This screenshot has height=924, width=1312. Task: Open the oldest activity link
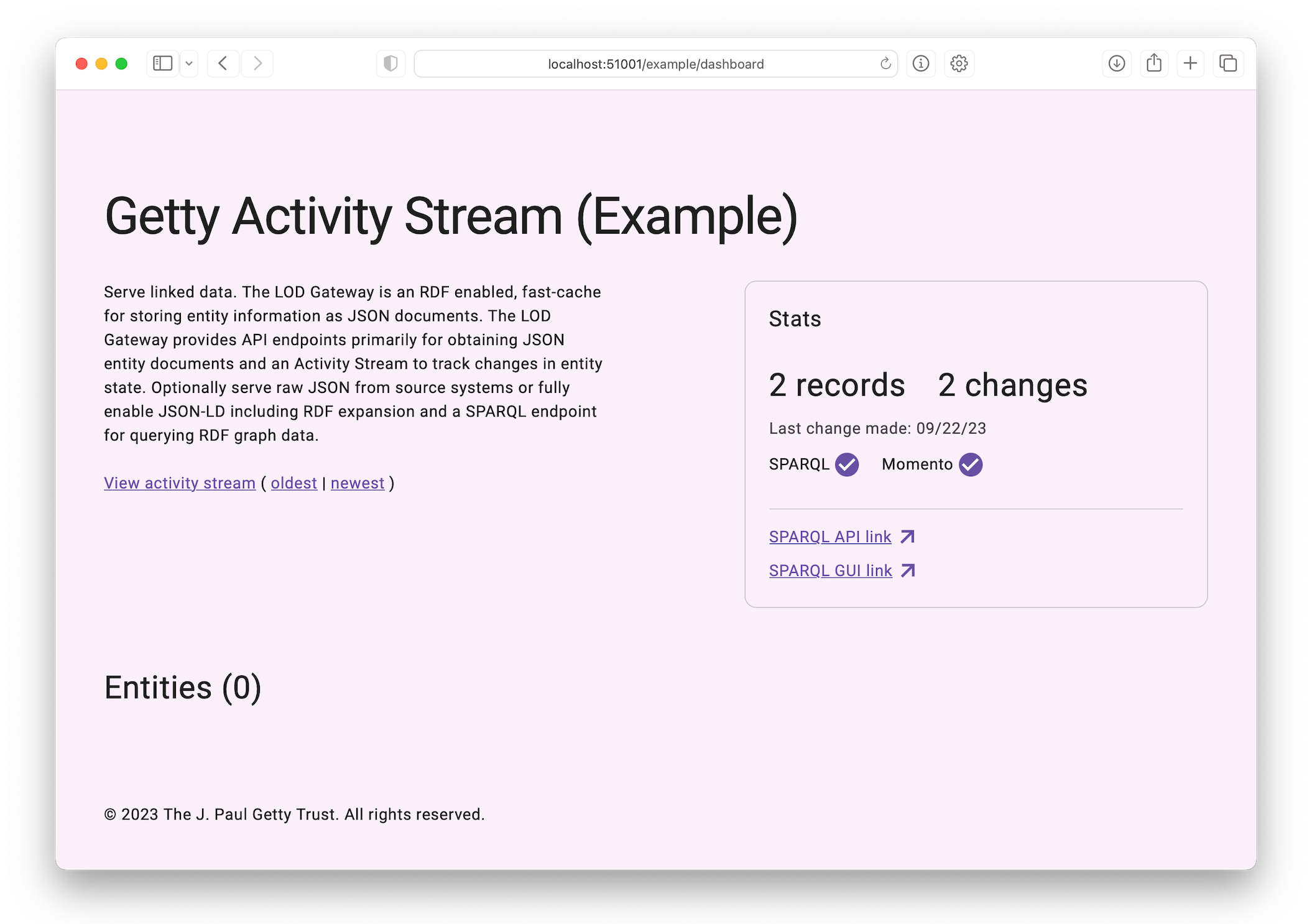293,483
